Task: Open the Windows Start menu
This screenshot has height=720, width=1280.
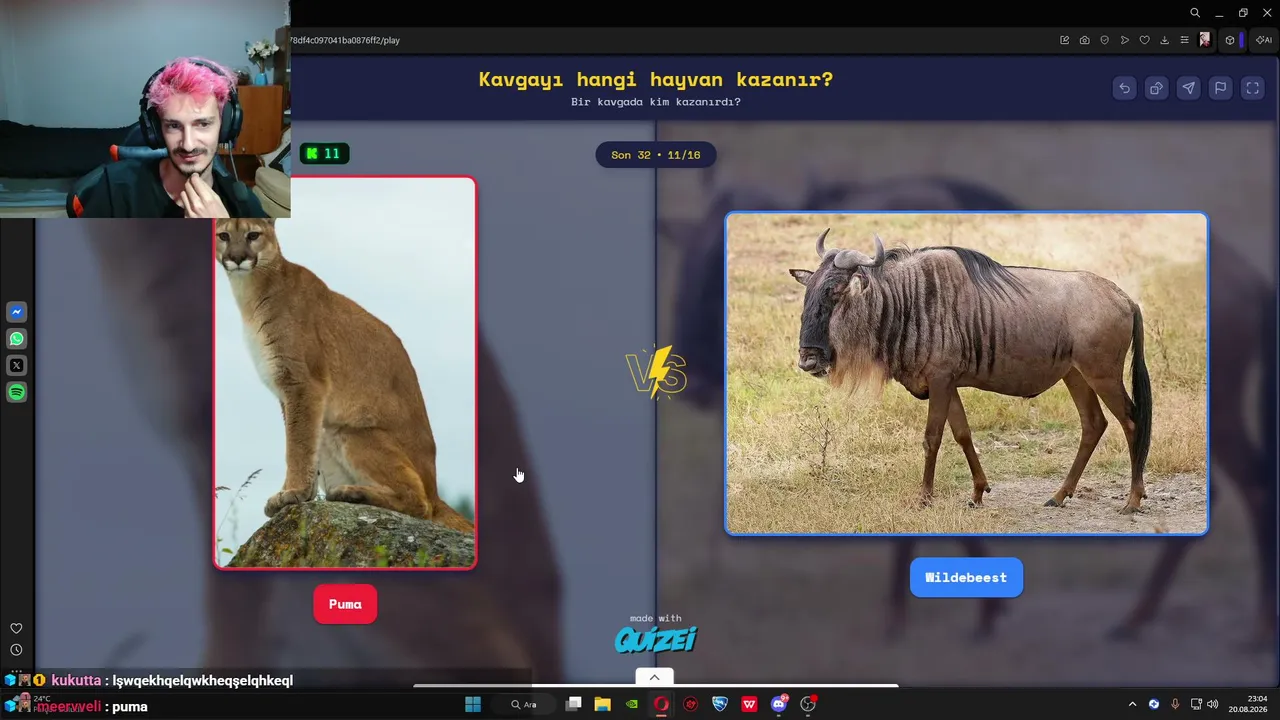Action: pyautogui.click(x=473, y=704)
